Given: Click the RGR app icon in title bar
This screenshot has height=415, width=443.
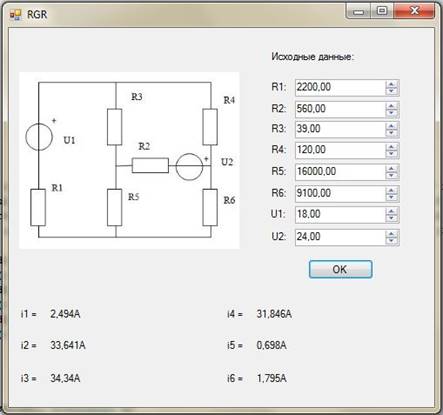Looking at the screenshot, I should [15, 14].
